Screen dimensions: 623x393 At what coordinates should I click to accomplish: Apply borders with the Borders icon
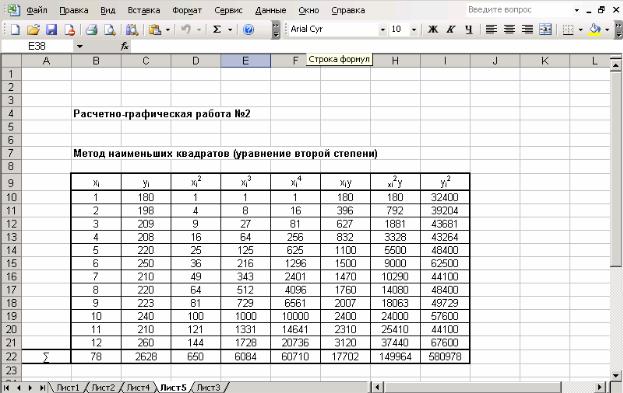coord(569,29)
